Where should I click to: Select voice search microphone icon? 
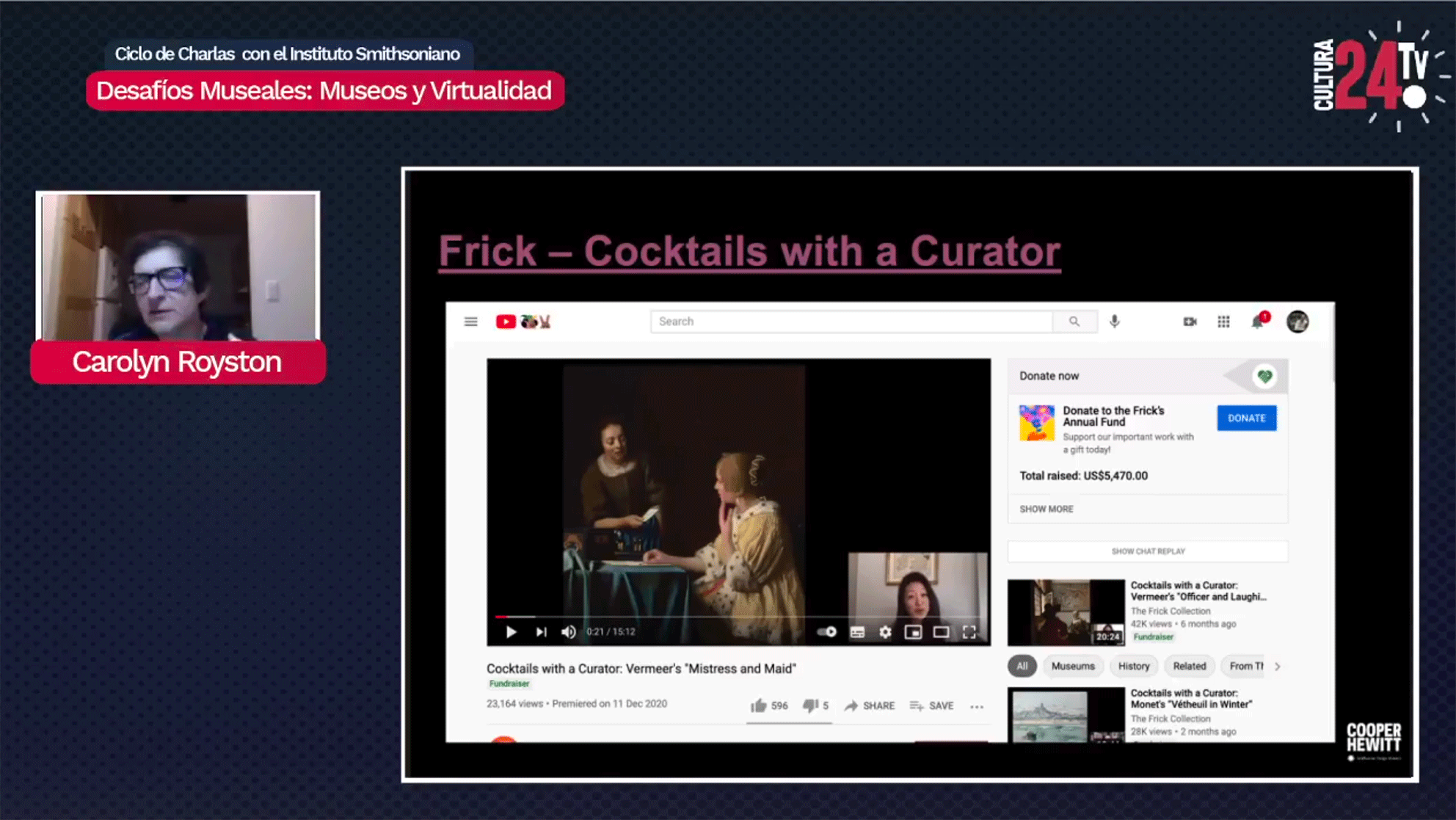coord(1114,322)
